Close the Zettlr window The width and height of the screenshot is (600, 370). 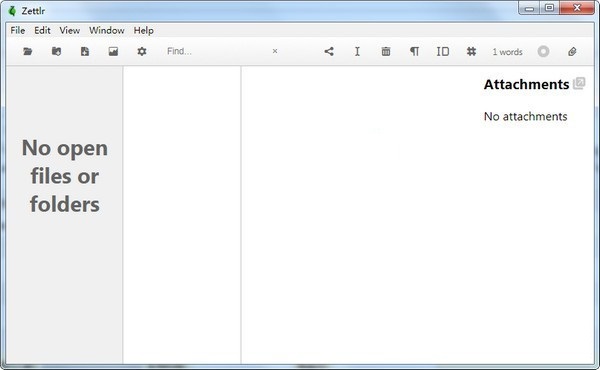577,8
